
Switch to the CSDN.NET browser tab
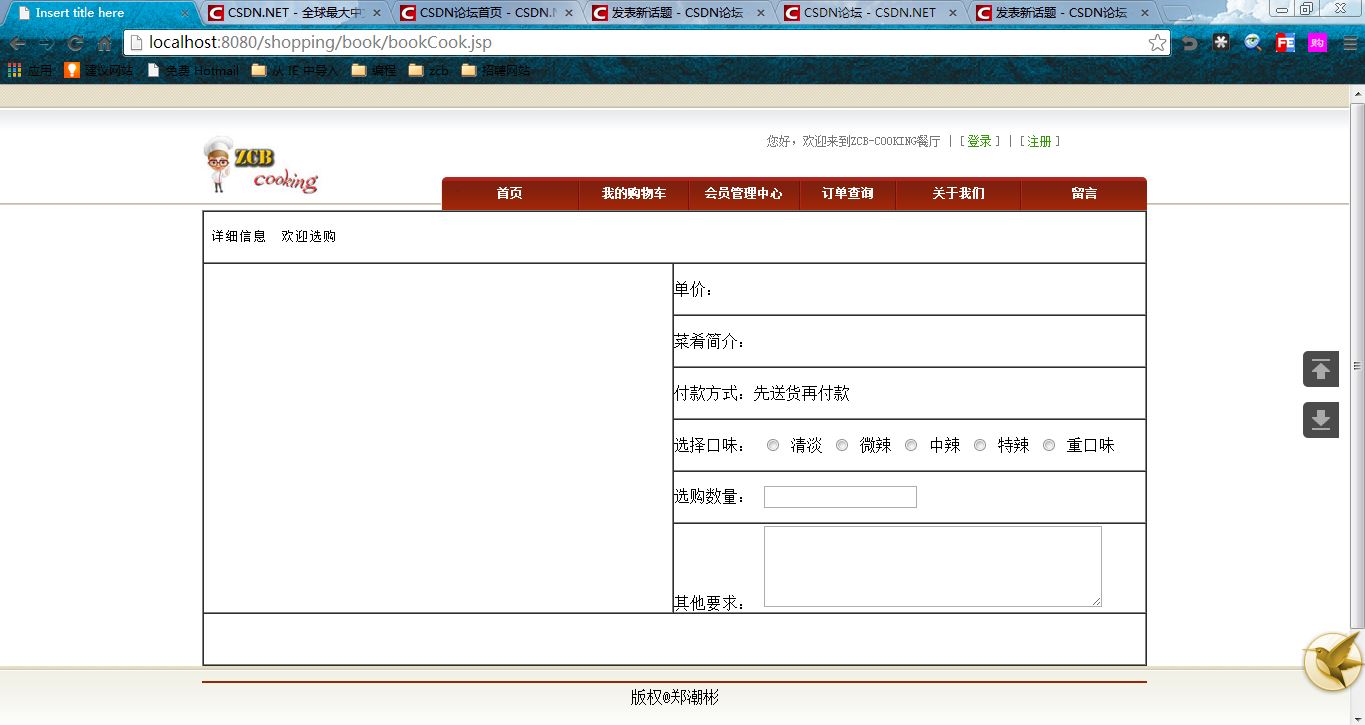pyautogui.click(x=292, y=13)
